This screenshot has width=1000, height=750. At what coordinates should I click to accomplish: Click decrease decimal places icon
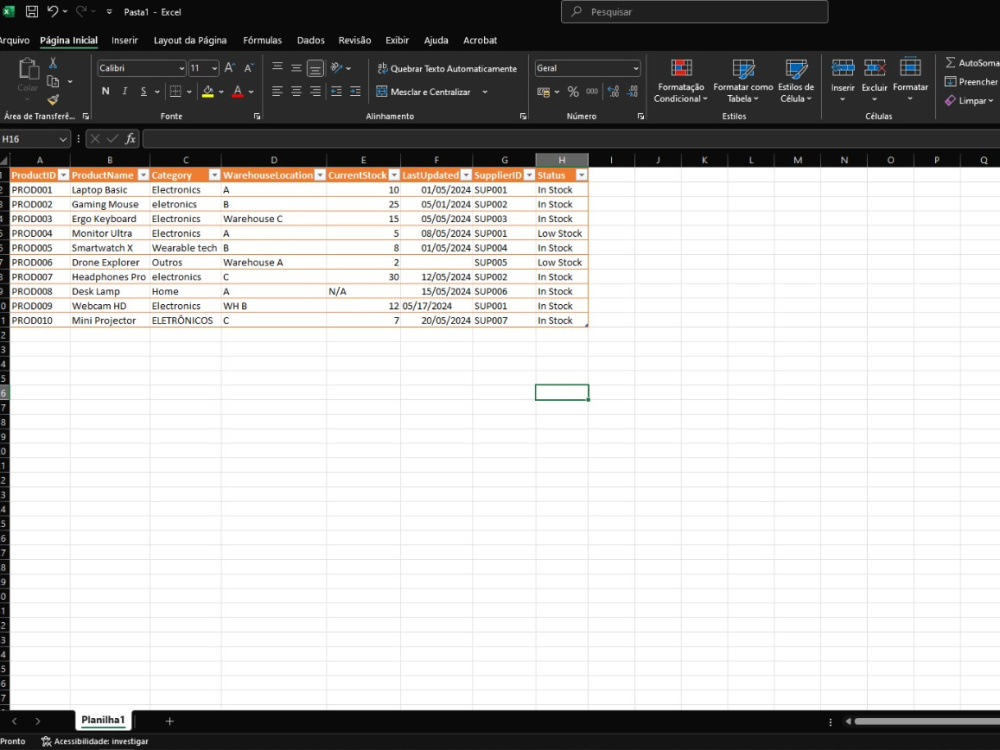coord(632,92)
